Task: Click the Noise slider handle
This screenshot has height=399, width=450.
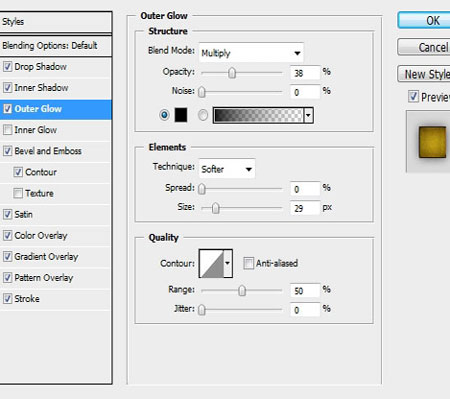Action: tap(202, 92)
